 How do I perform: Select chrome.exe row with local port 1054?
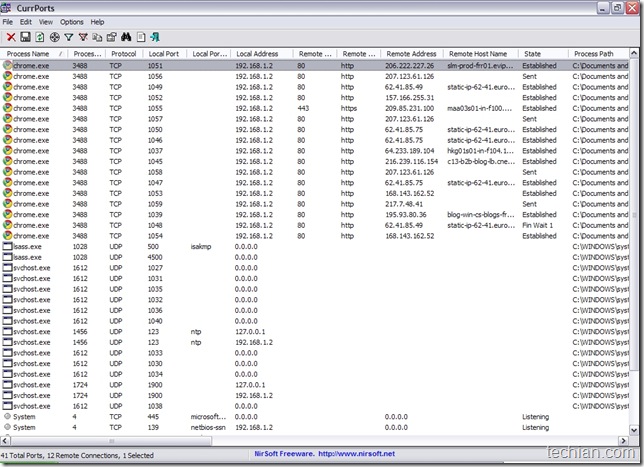315,236
